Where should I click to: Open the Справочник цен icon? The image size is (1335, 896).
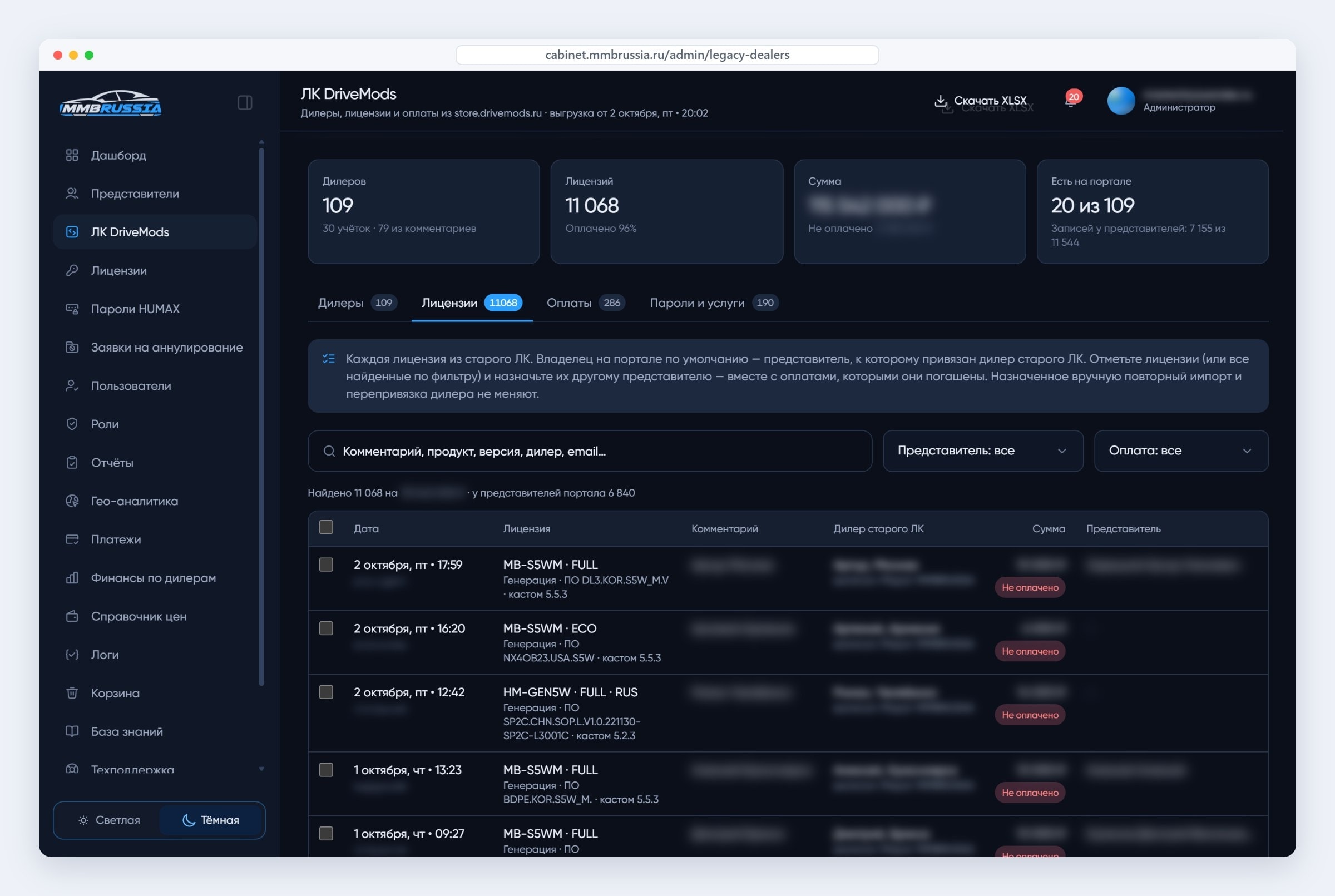click(x=72, y=616)
